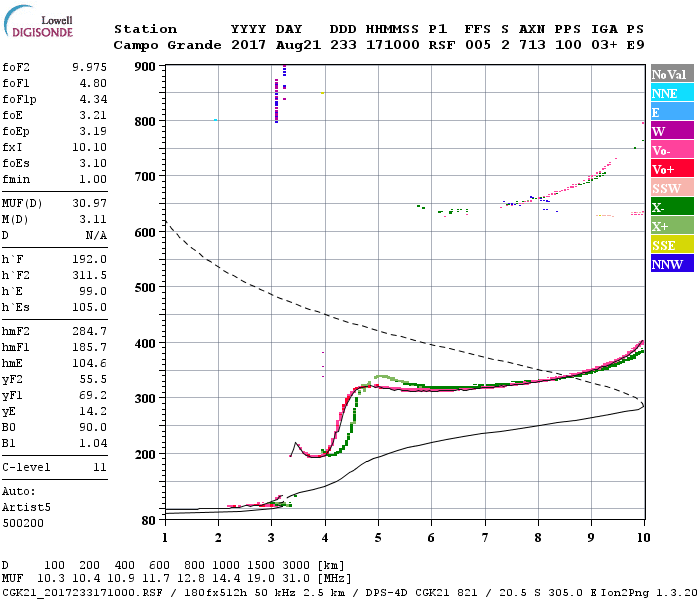Click the 10 MHz frequency axis label
The width and height of the screenshot is (700, 600).
tap(643, 538)
